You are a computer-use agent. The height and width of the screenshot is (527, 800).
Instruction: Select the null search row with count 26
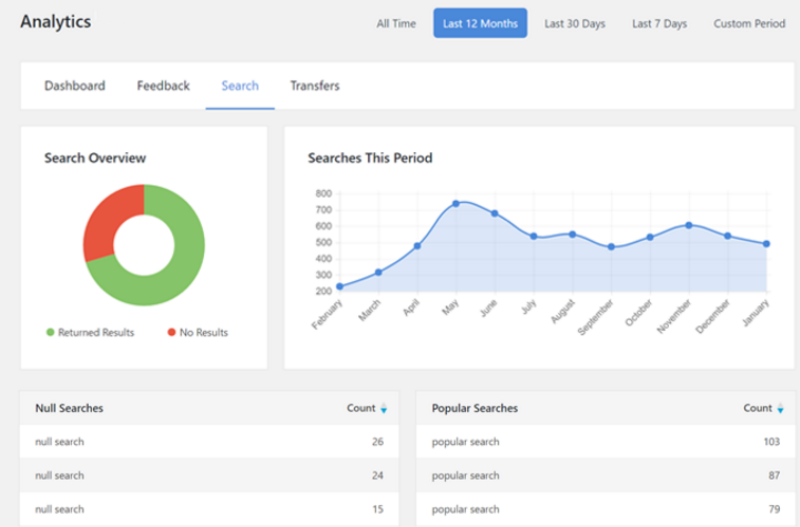coord(209,442)
